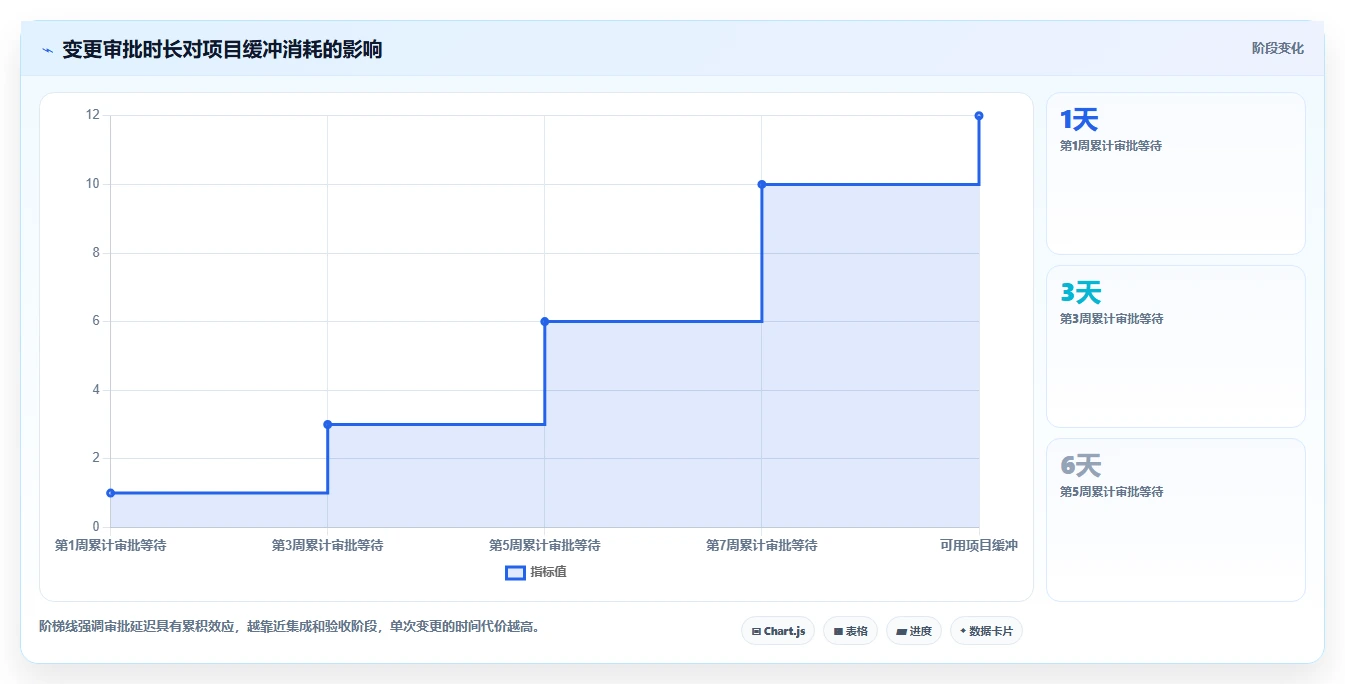The height and width of the screenshot is (684, 1345).
Task: Click the x-axis label 第5周累计审批等待
Action: point(545,546)
